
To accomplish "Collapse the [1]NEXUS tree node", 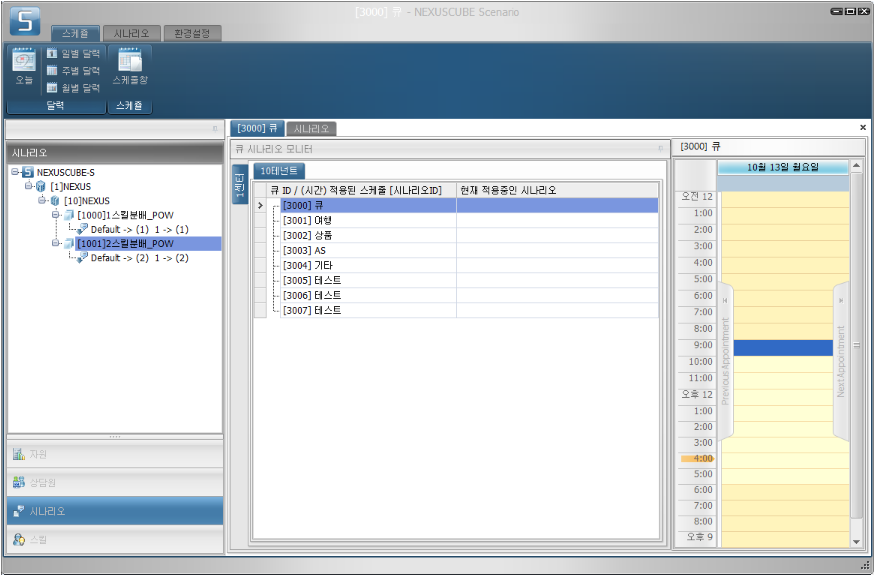I will coord(28,186).
